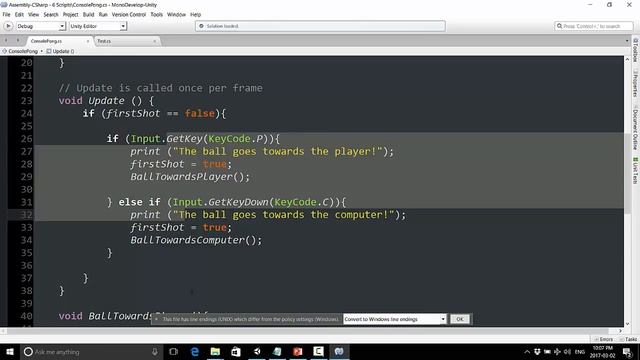Screen dimensions: 640x360
Task: Click the vertical editor scrollbar thumb
Action: tap(627, 173)
